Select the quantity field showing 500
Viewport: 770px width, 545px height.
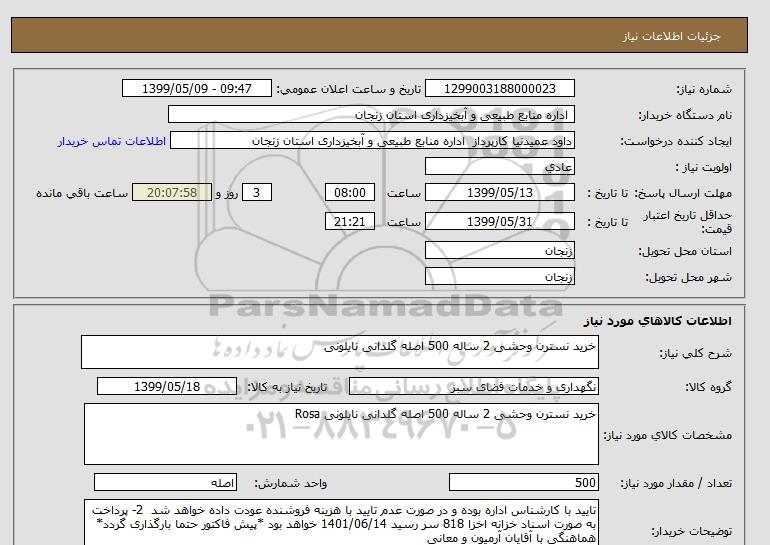(523, 483)
